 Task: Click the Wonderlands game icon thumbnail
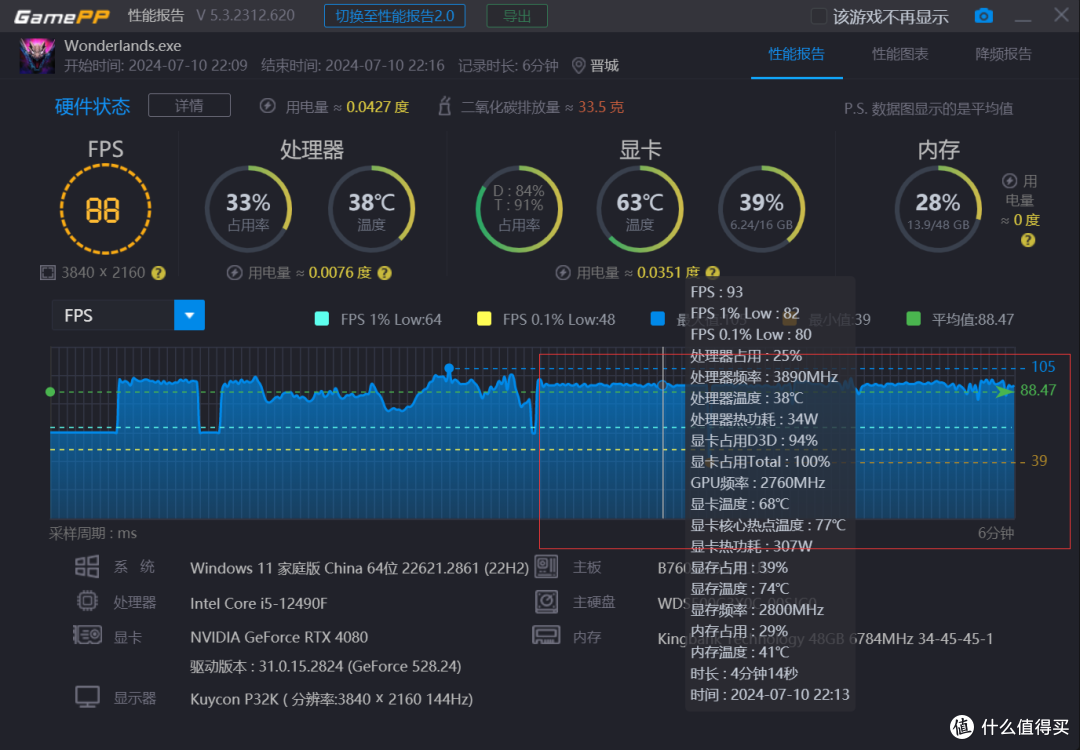37,56
